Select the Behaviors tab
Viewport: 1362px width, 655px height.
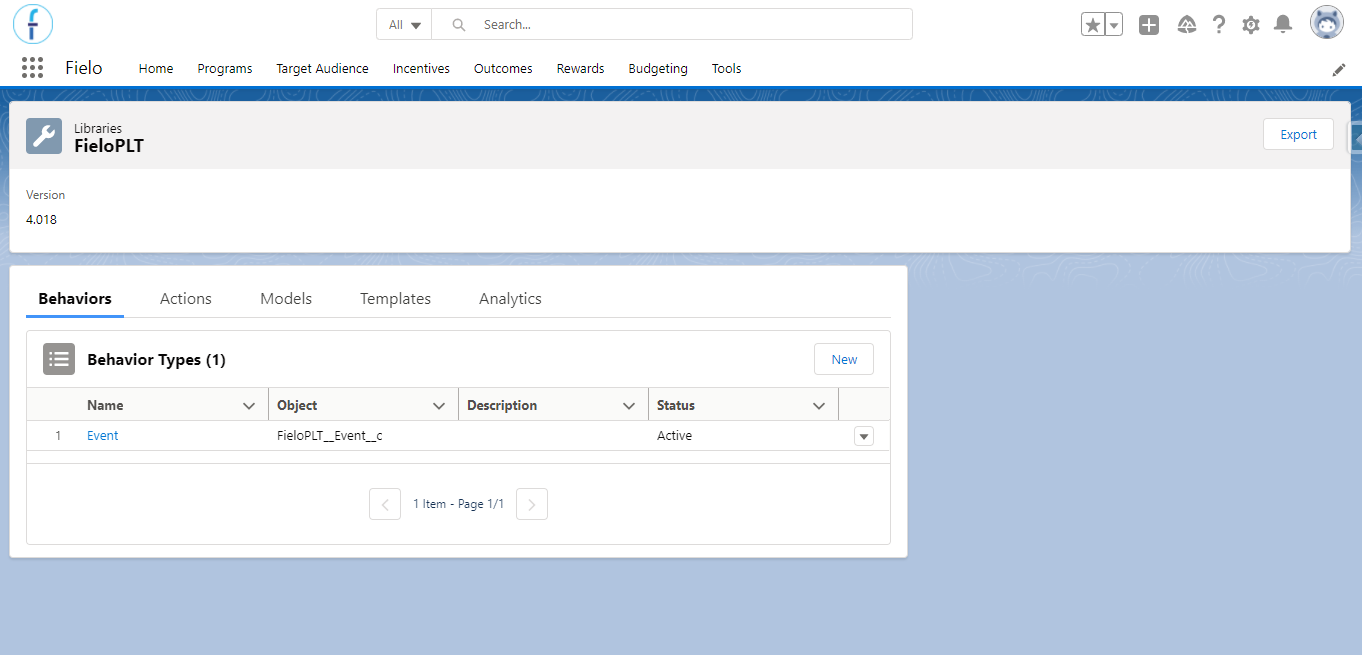coord(75,299)
